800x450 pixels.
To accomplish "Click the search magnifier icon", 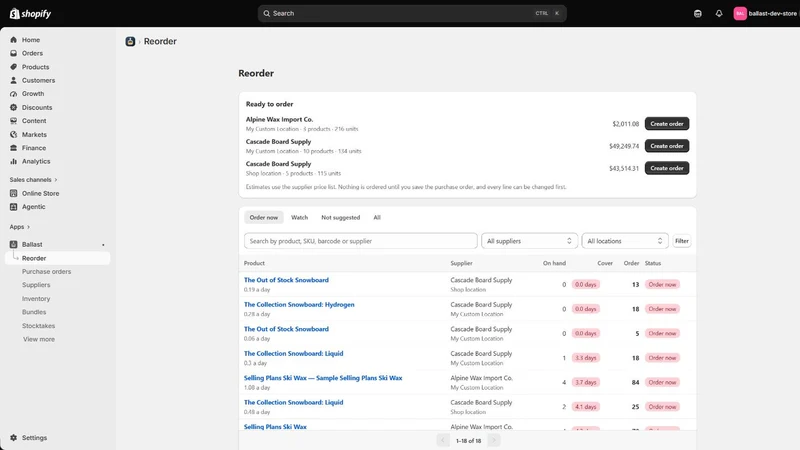I will click(x=266, y=14).
